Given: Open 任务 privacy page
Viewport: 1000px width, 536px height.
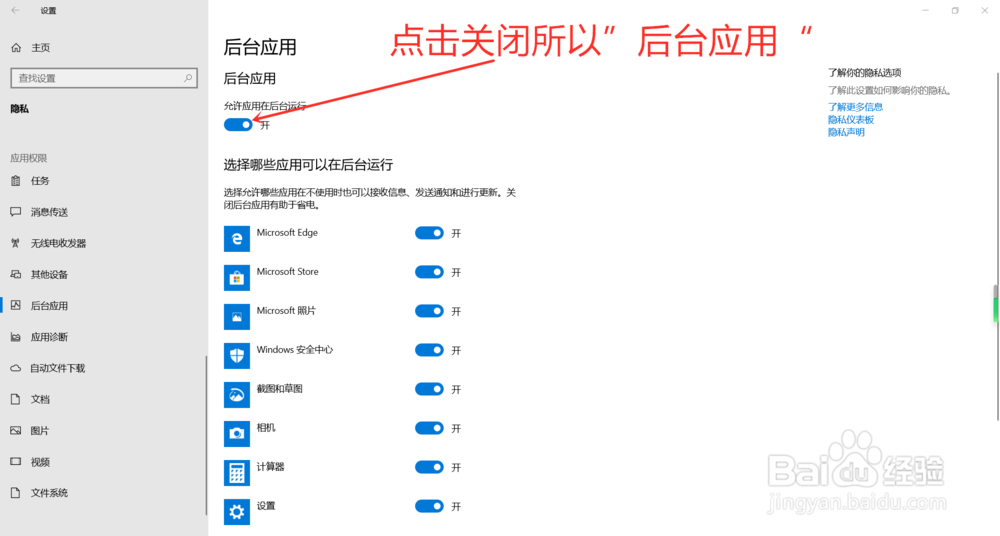Looking at the screenshot, I should tap(40, 181).
